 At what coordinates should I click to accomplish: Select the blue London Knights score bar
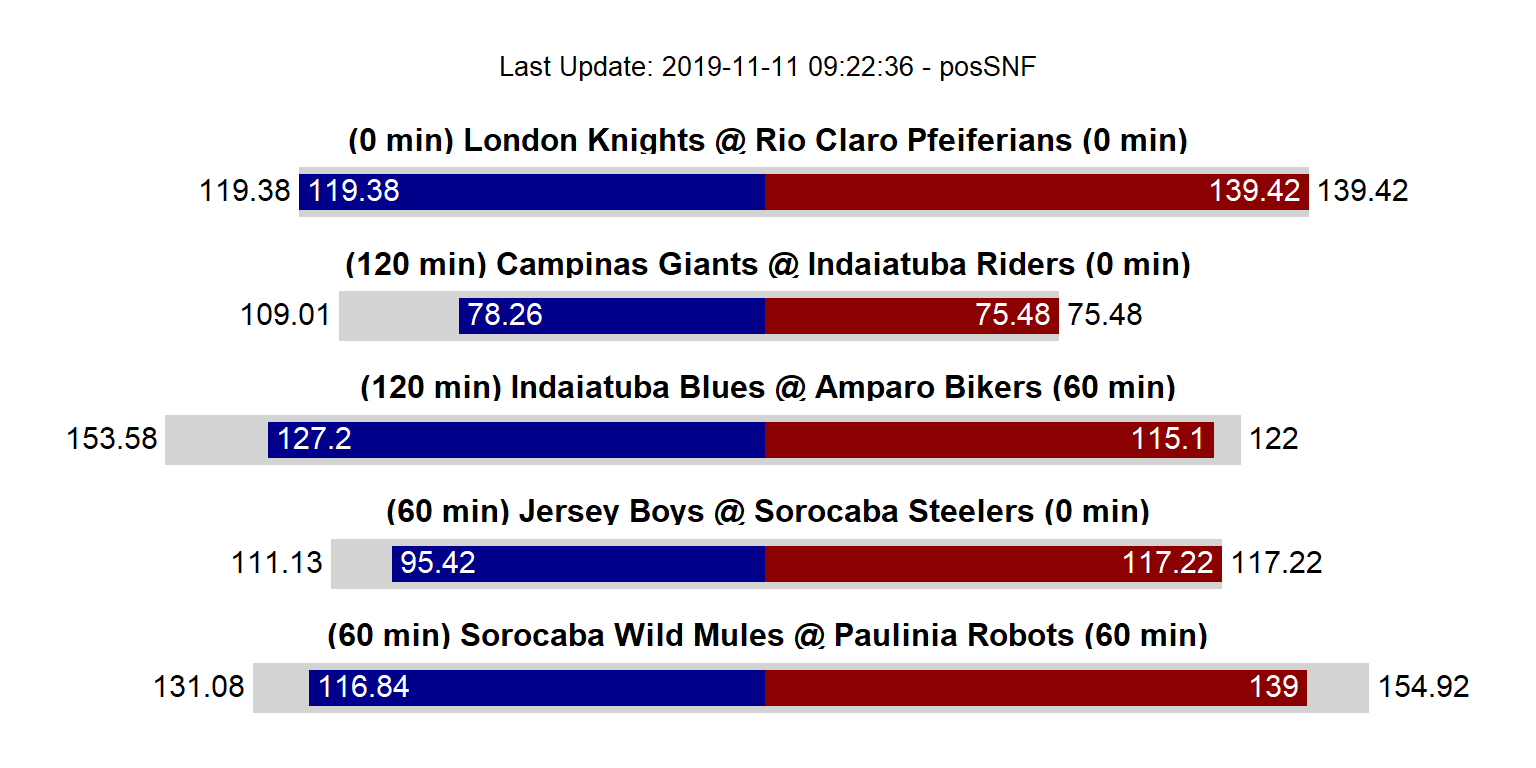(x=532, y=191)
